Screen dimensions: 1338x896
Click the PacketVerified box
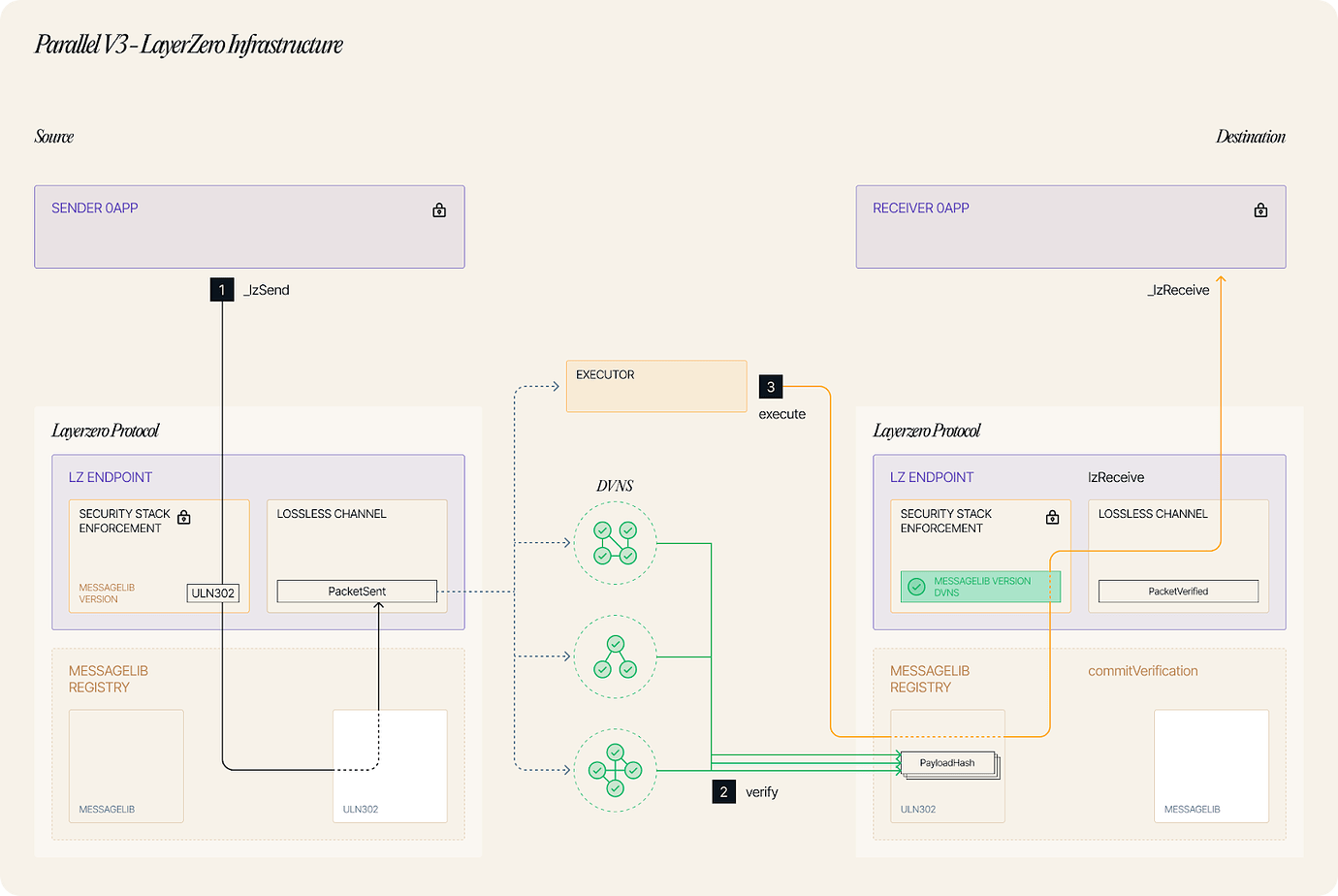click(1178, 592)
